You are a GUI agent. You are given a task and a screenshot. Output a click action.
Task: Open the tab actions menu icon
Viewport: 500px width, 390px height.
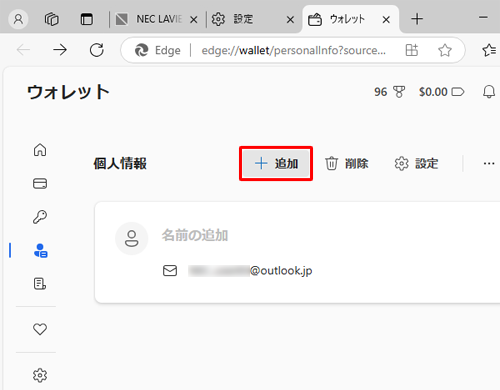click(x=87, y=19)
